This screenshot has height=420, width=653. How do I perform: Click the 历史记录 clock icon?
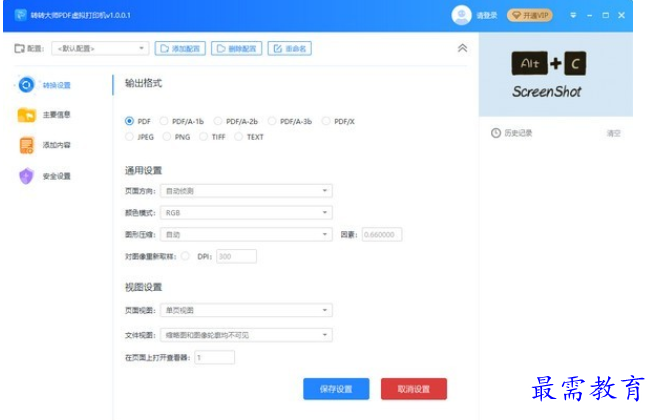tap(496, 133)
